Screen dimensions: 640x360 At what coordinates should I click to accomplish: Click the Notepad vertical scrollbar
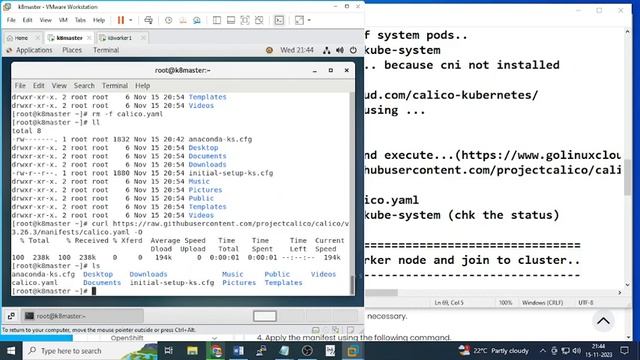(628, 178)
